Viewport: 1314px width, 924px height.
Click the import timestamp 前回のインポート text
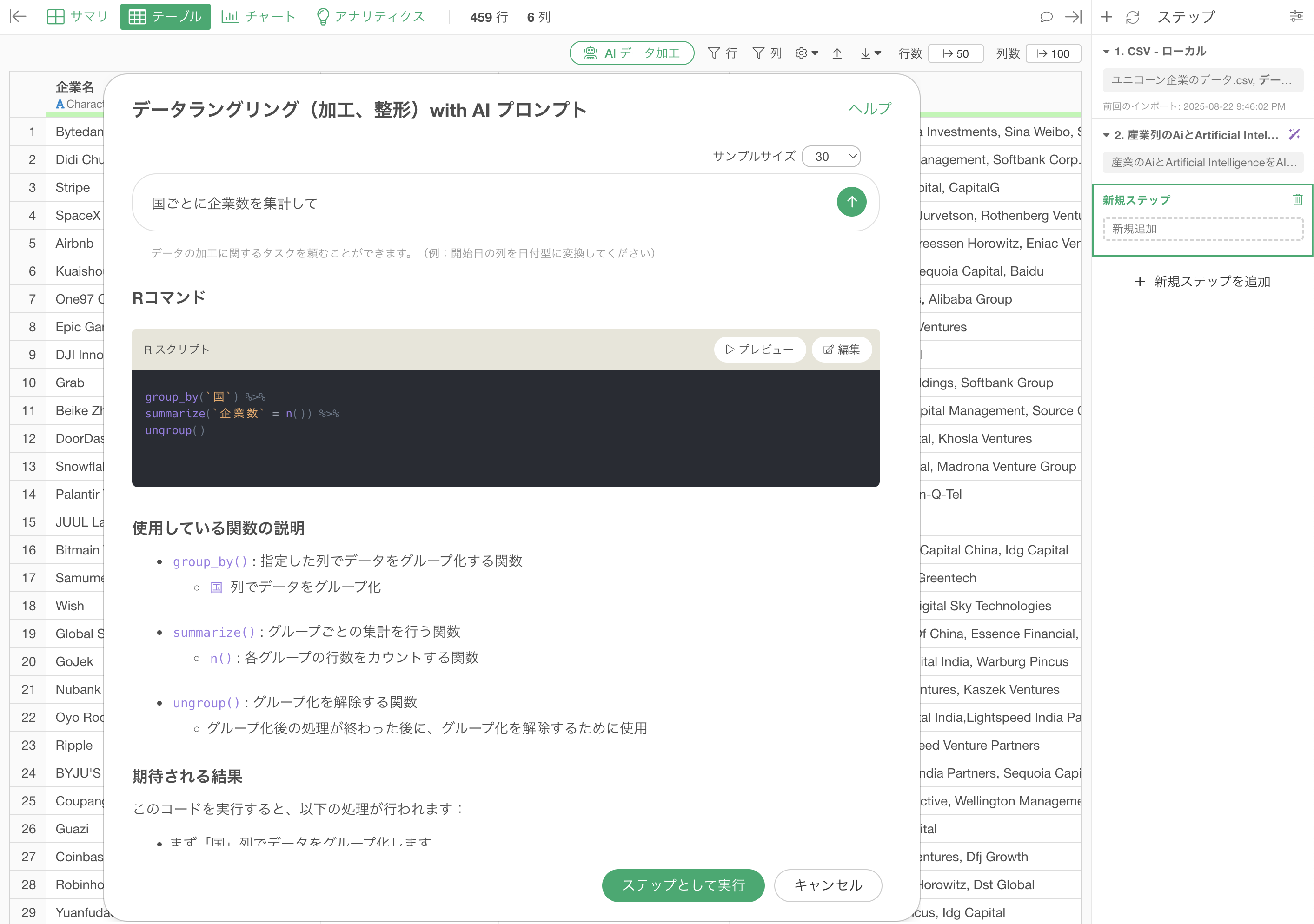click(1194, 106)
